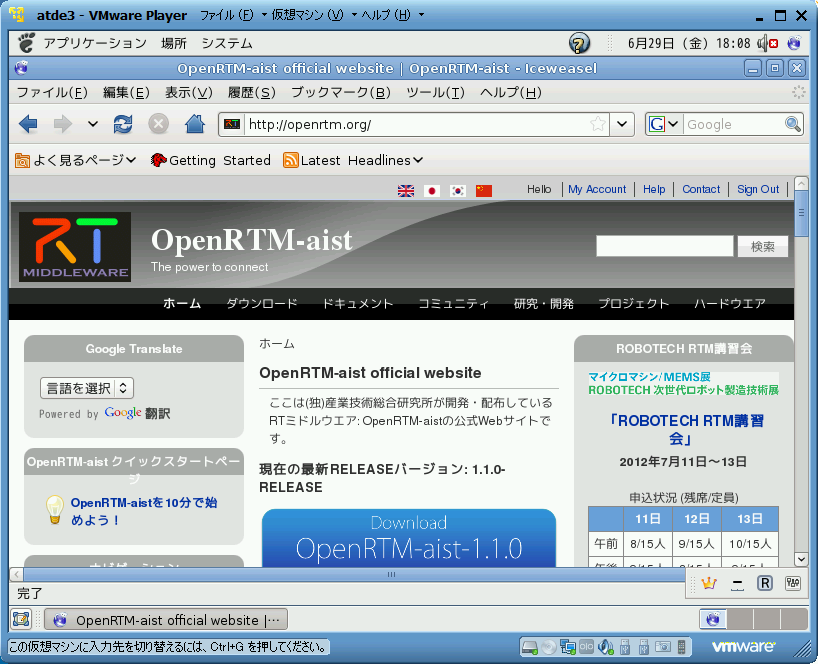
Task: Focus the Google search box
Action: pos(733,124)
